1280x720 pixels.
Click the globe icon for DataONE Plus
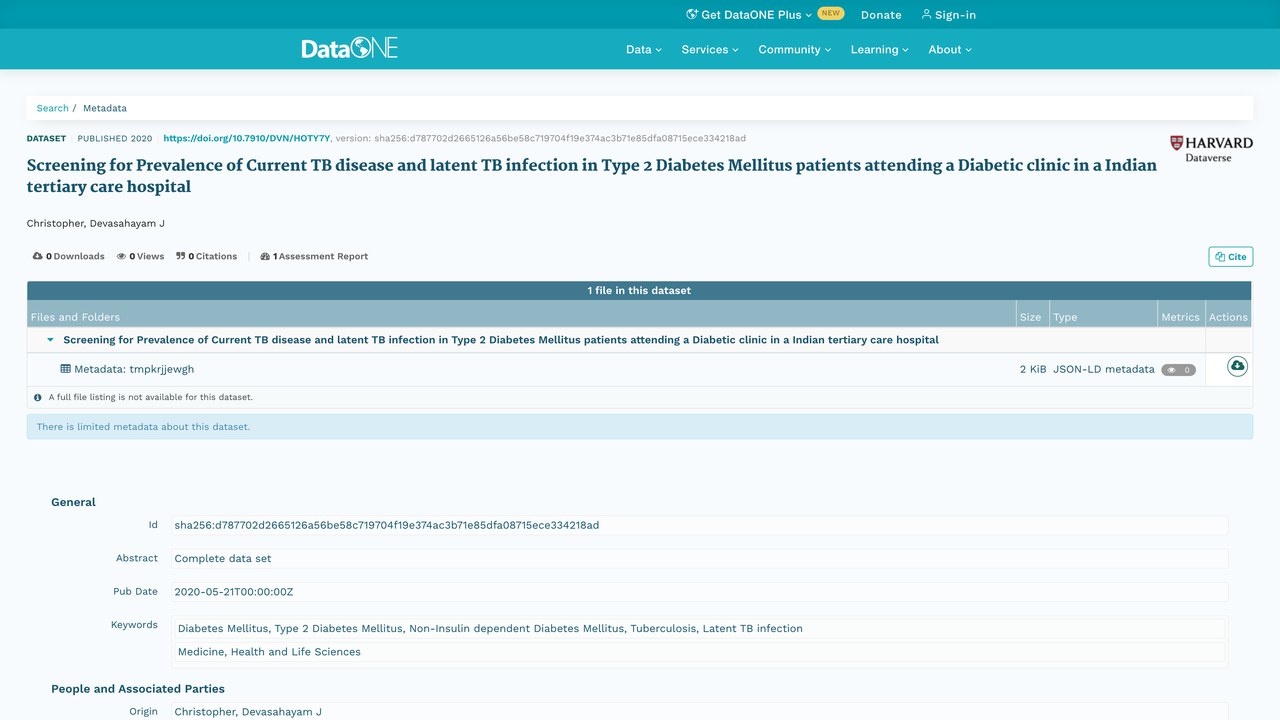[692, 14]
